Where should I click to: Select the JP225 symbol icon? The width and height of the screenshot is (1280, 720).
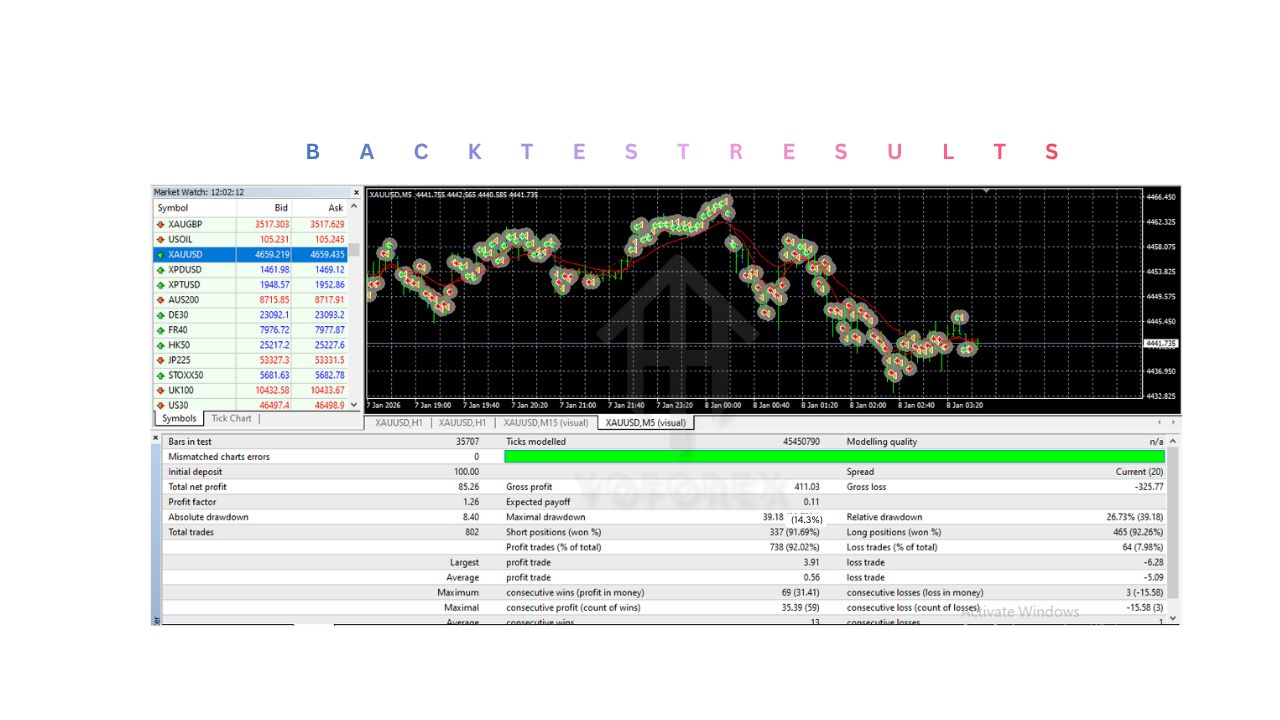(158, 359)
